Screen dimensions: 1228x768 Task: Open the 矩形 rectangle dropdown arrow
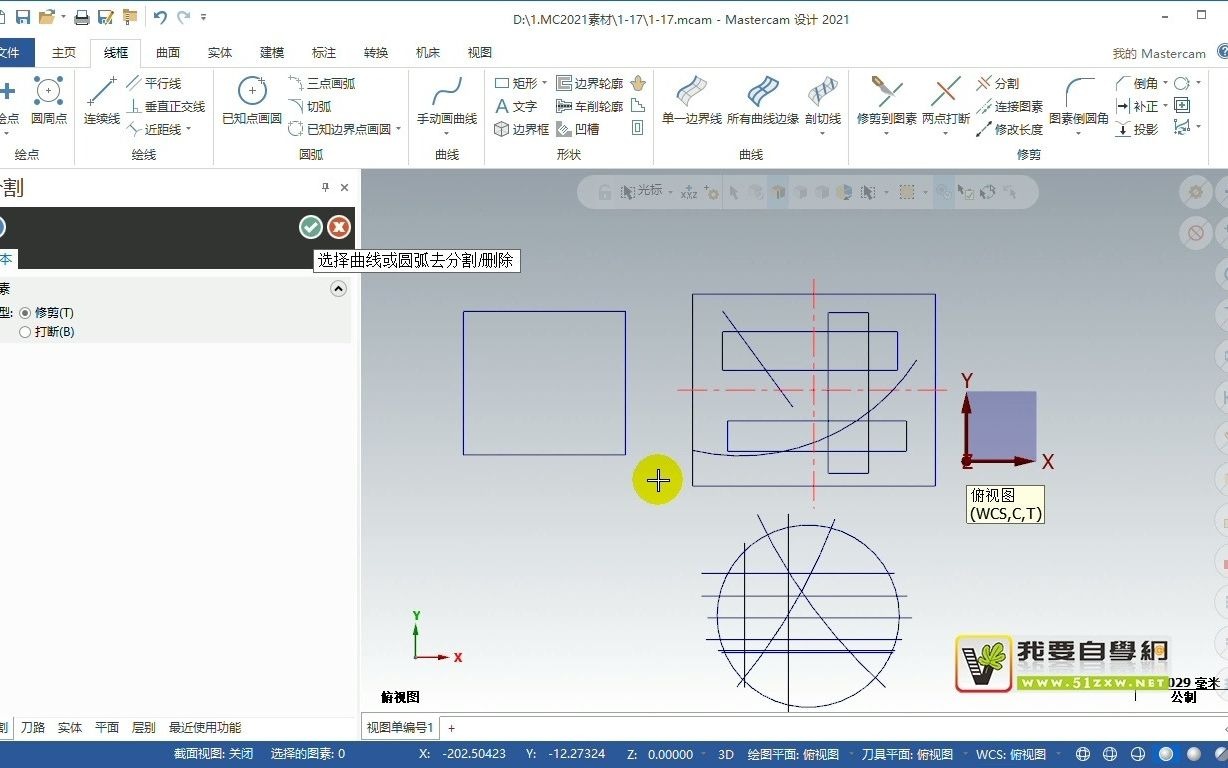pos(544,84)
